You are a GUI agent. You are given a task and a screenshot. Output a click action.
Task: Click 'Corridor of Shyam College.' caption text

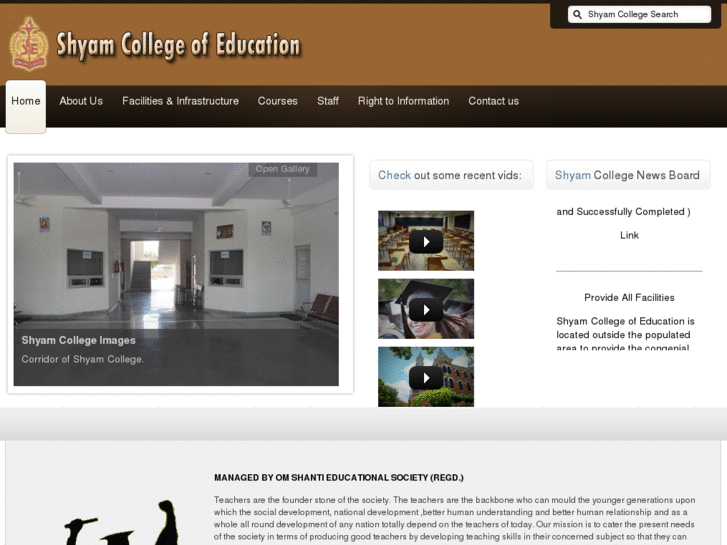pos(83,359)
